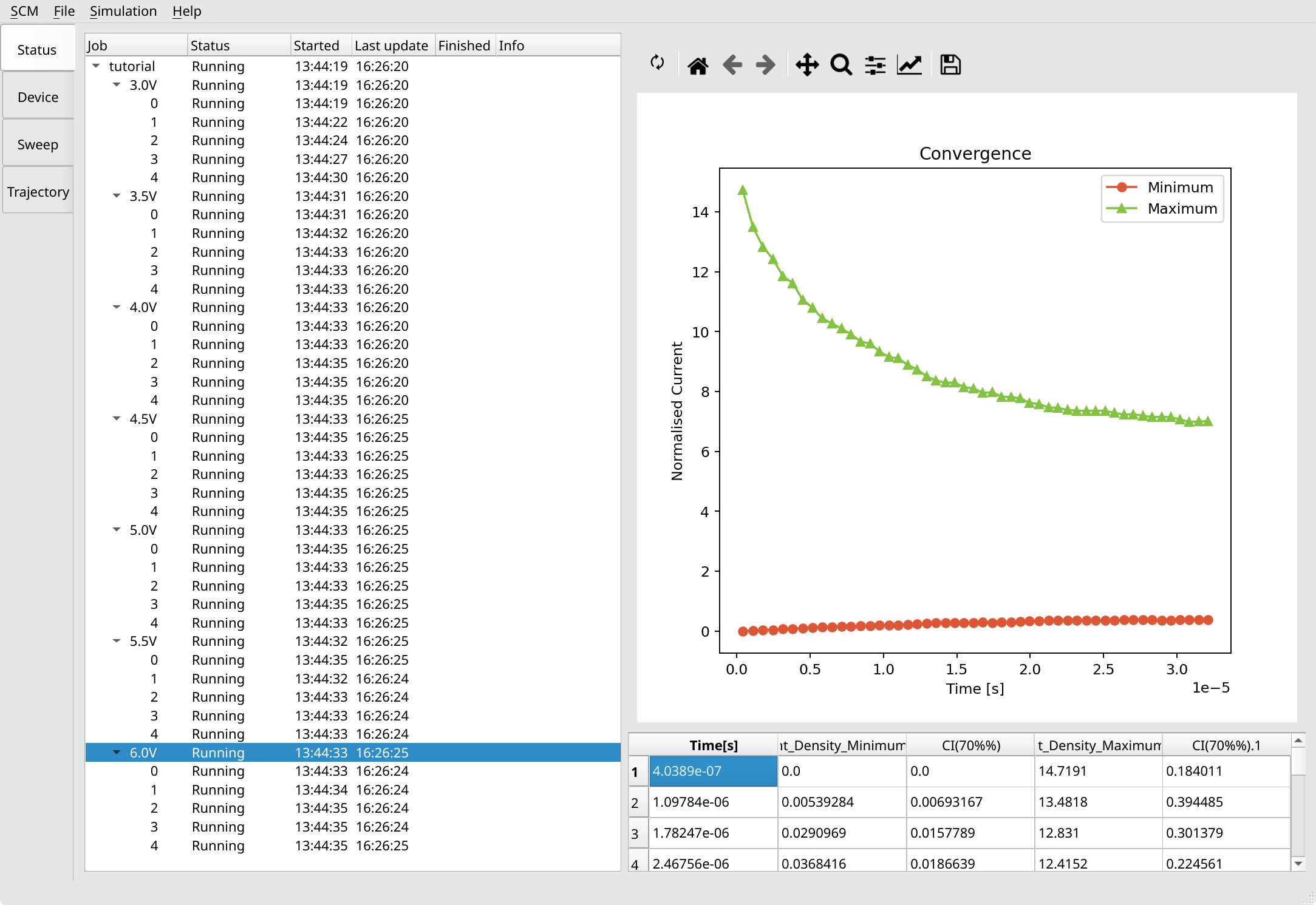Select the zoom magnifier tool

[x=841, y=65]
